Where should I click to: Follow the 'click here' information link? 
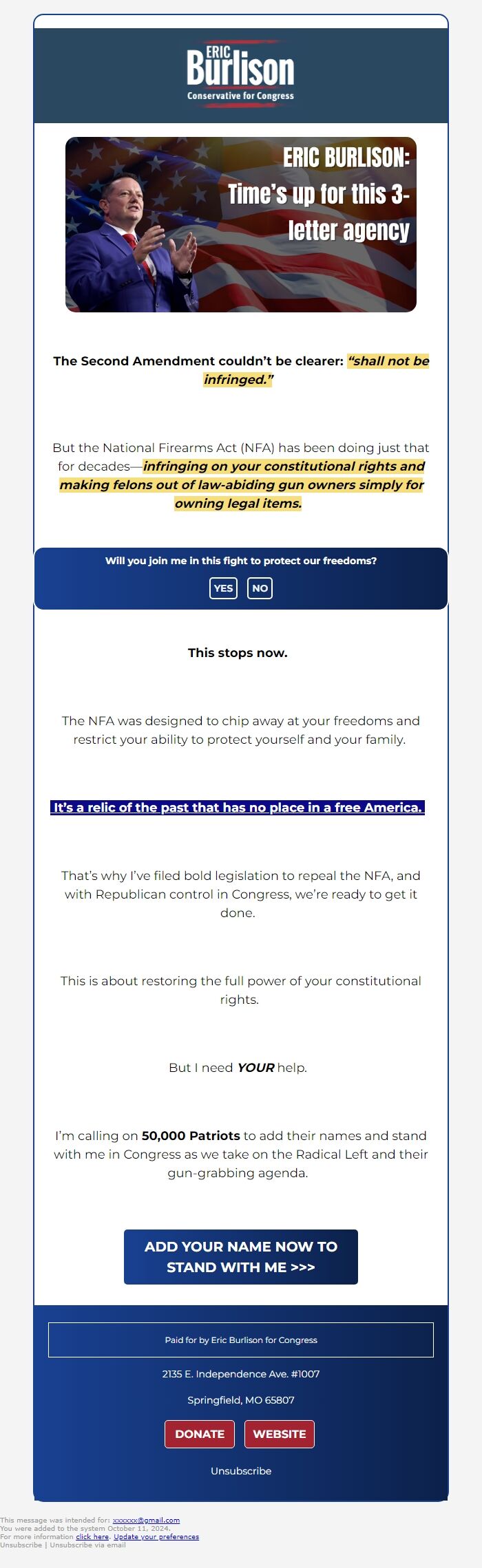coord(92,1537)
